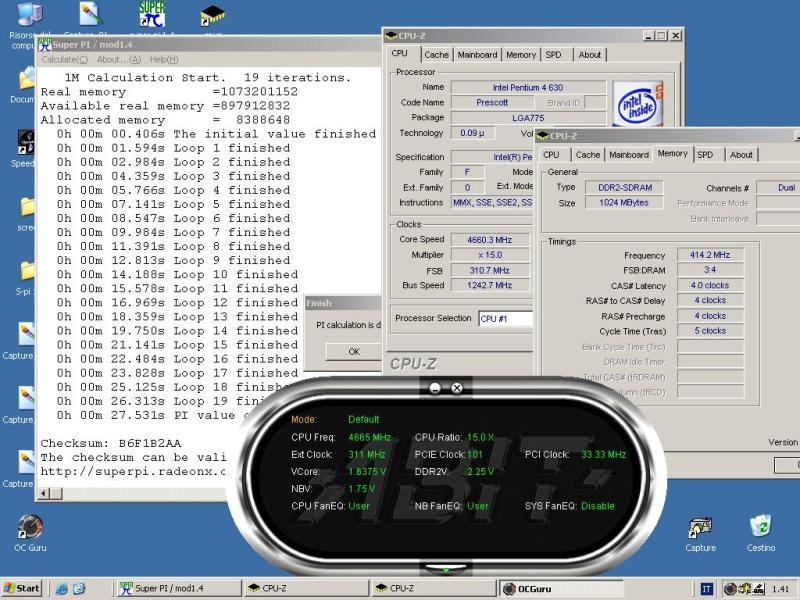This screenshot has width=800, height=600.
Task: Click the back CPU-Z window's title icon
Action: [x=391, y=36]
